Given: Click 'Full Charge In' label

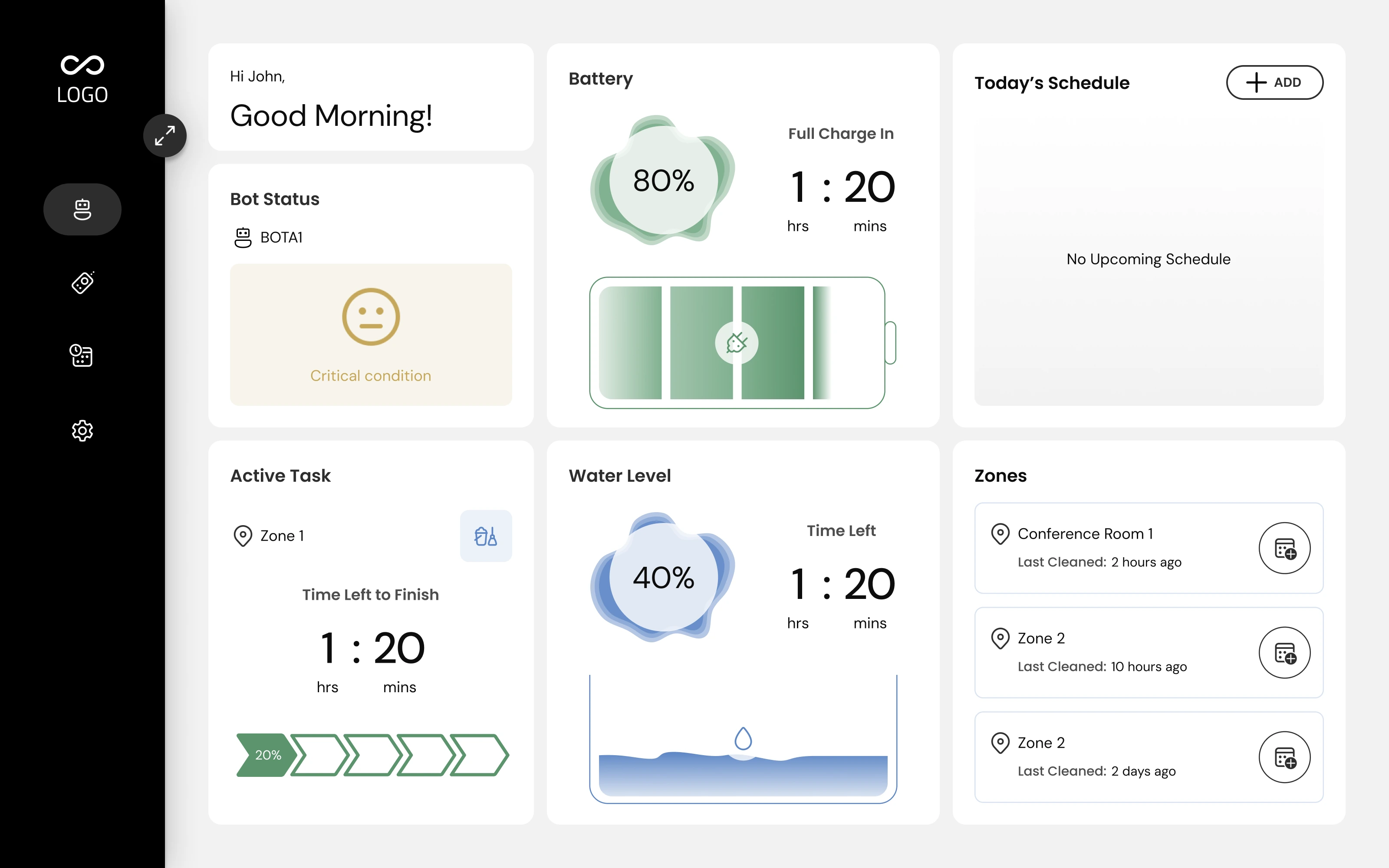Looking at the screenshot, I should [x=841, y=134].
